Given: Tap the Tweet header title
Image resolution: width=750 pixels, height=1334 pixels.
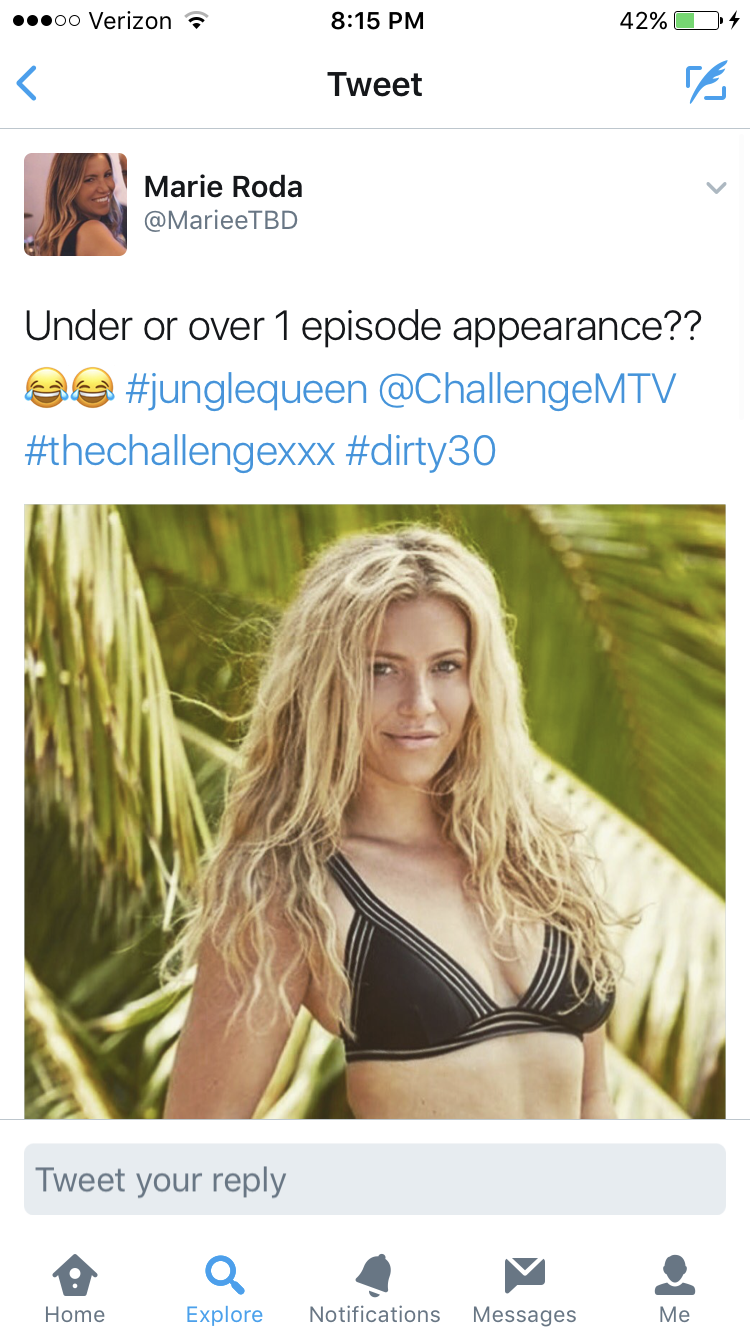Looking at the screenshot, I should pos(375,84).
